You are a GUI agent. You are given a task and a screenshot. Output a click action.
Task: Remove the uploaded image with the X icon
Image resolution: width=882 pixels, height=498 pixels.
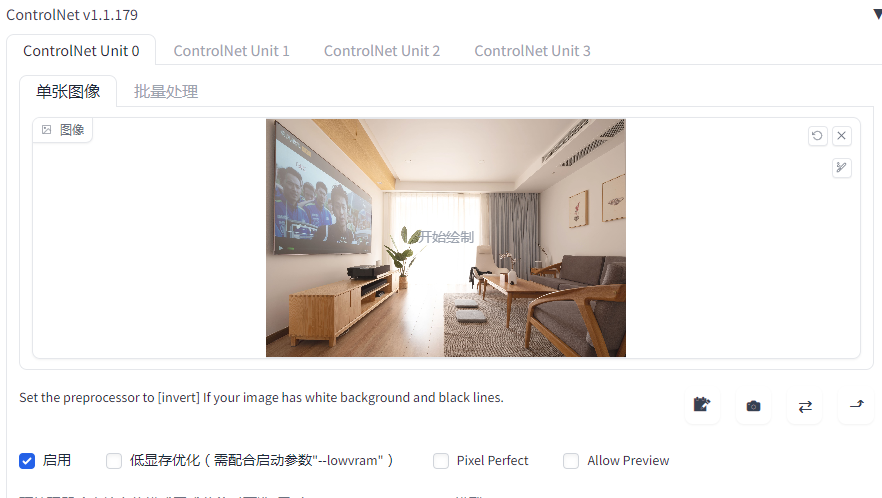coord(842,136)
